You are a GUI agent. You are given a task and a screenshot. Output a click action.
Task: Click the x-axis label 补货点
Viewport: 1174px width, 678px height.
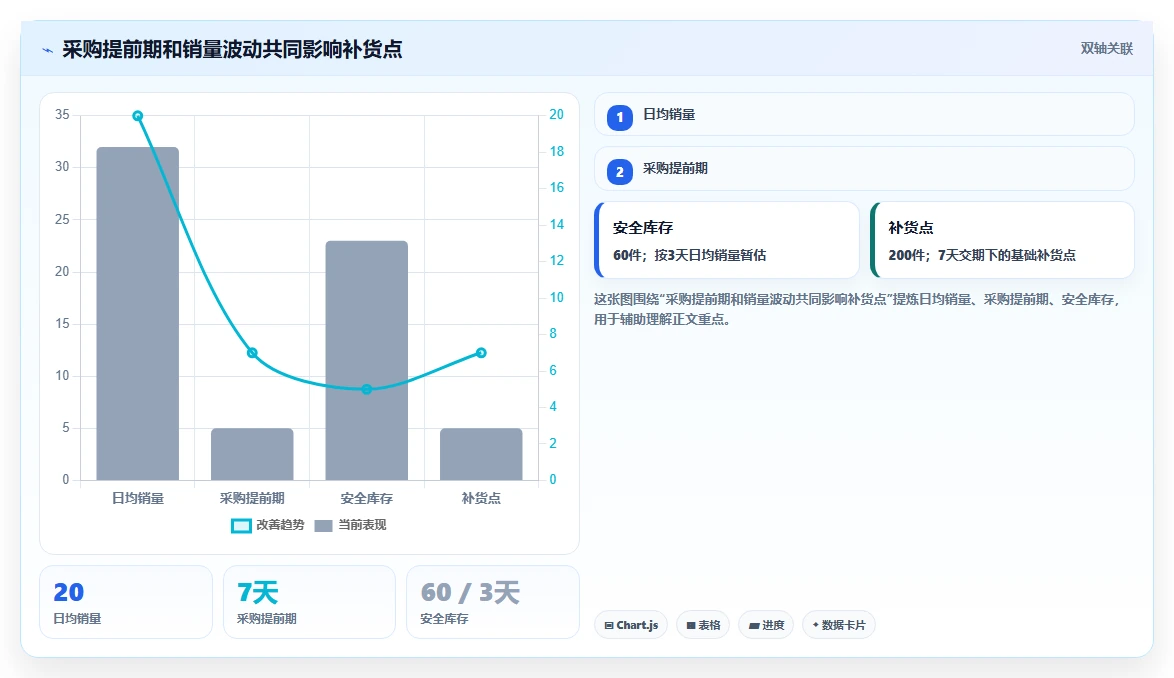pyautogui.click(x=481, y=498)
